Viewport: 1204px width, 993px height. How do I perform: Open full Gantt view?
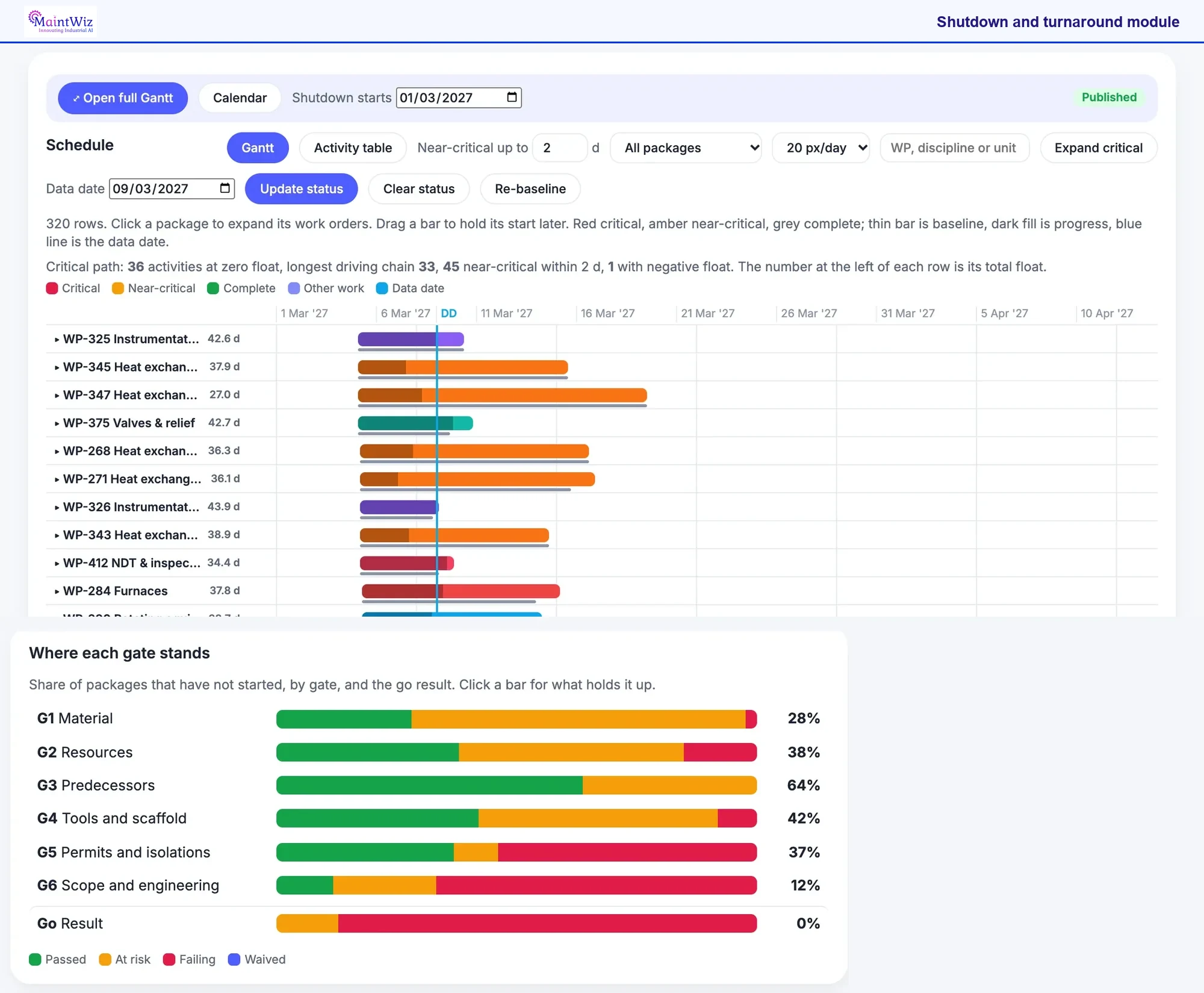(x=123, y=98)
